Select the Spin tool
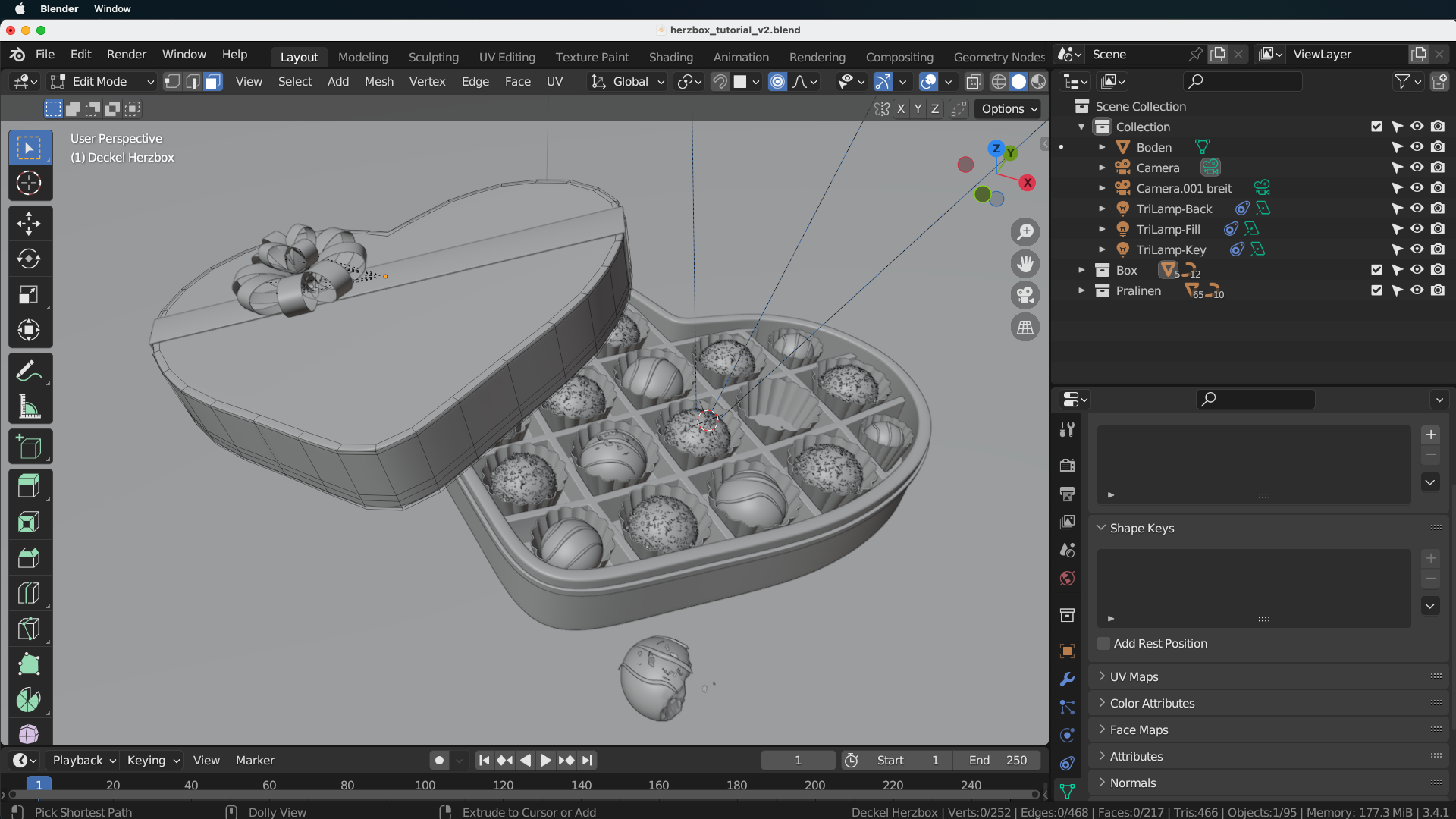1456x819 pixels. (x=30, y=701)
